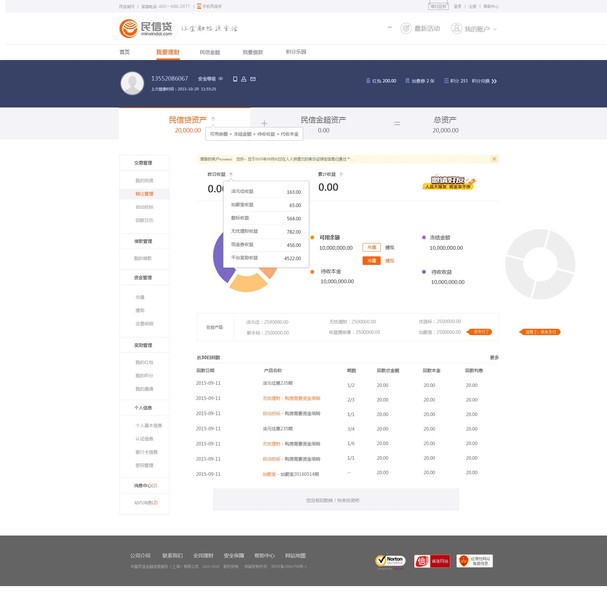Open the 积分乐园 nav tab
The height and width of the screenshot is (600, 607).
coord(296,51)
